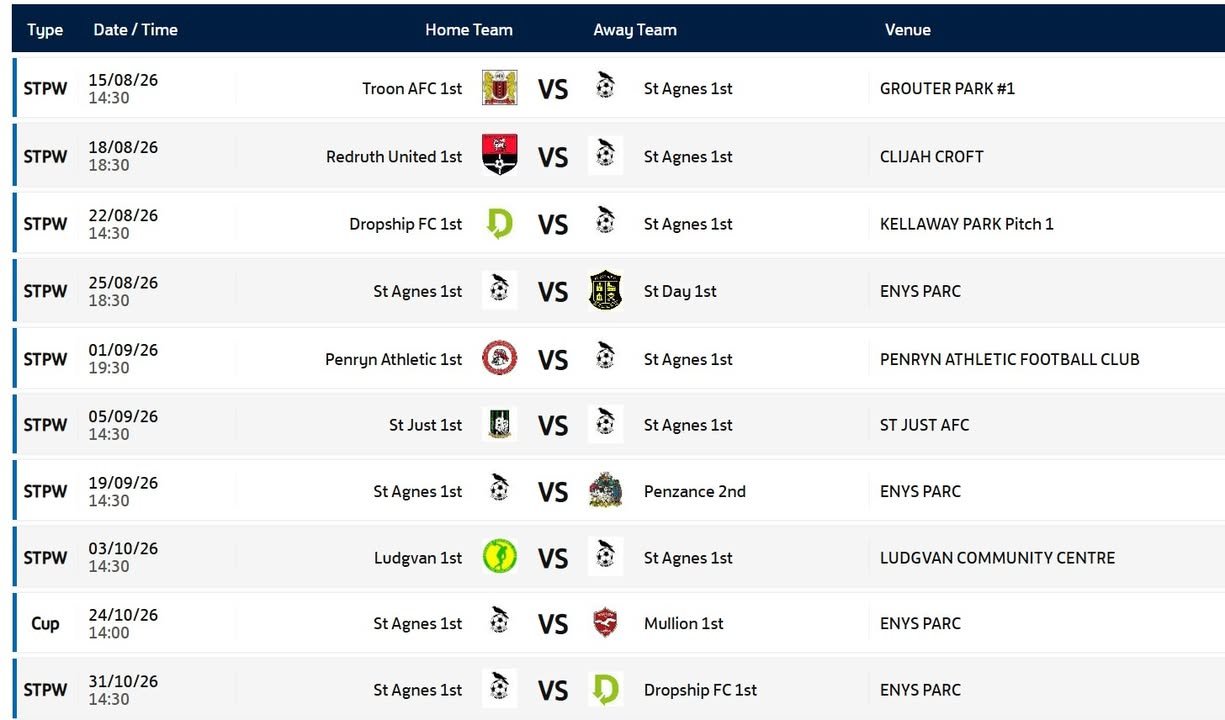Click the St Agnes ball crest in the Cup row
This screenshot has width=1225, height=720.
499,623
